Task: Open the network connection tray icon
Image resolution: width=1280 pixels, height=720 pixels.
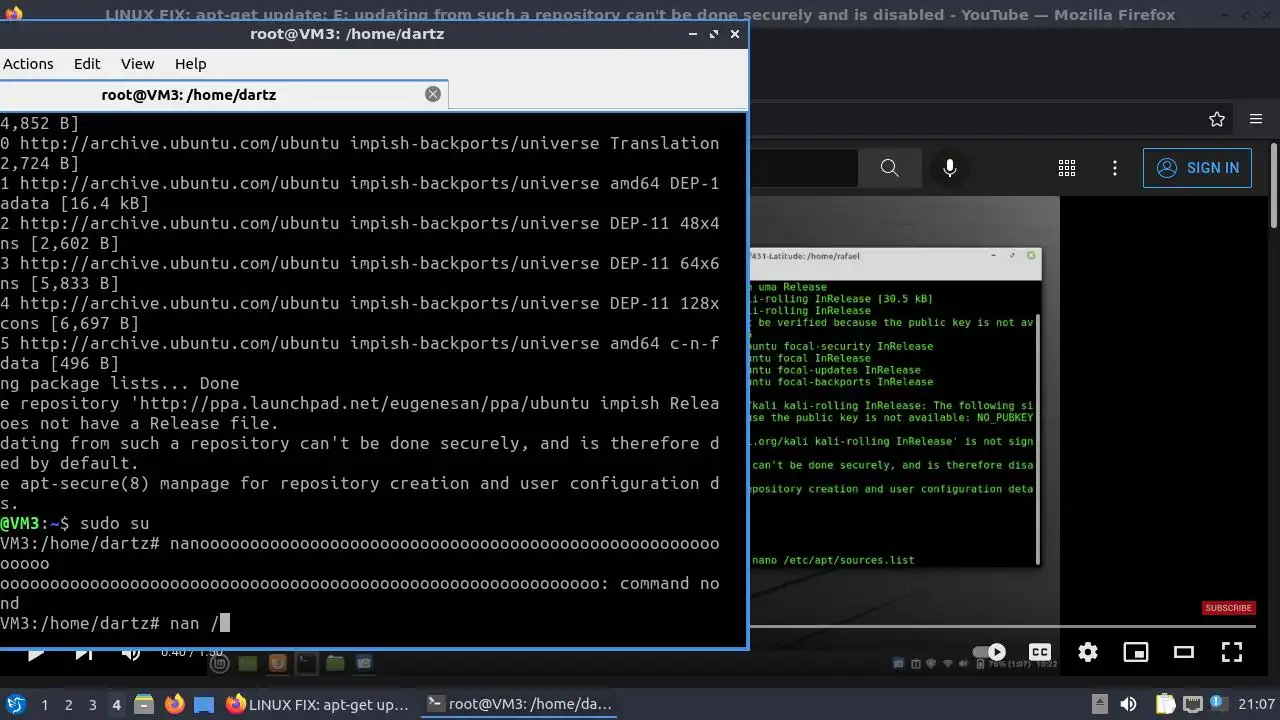Action: [1193, 704]
